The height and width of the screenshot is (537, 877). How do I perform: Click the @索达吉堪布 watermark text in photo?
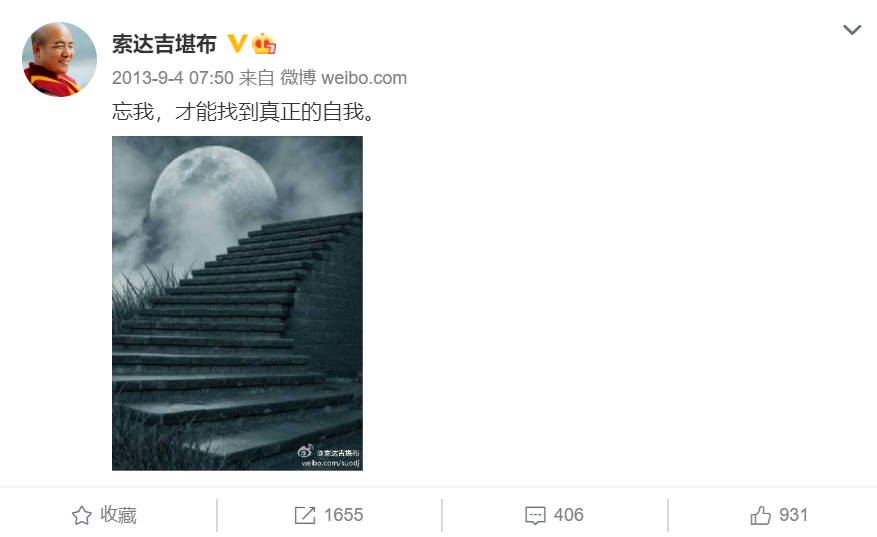click(x=338, y=453)
